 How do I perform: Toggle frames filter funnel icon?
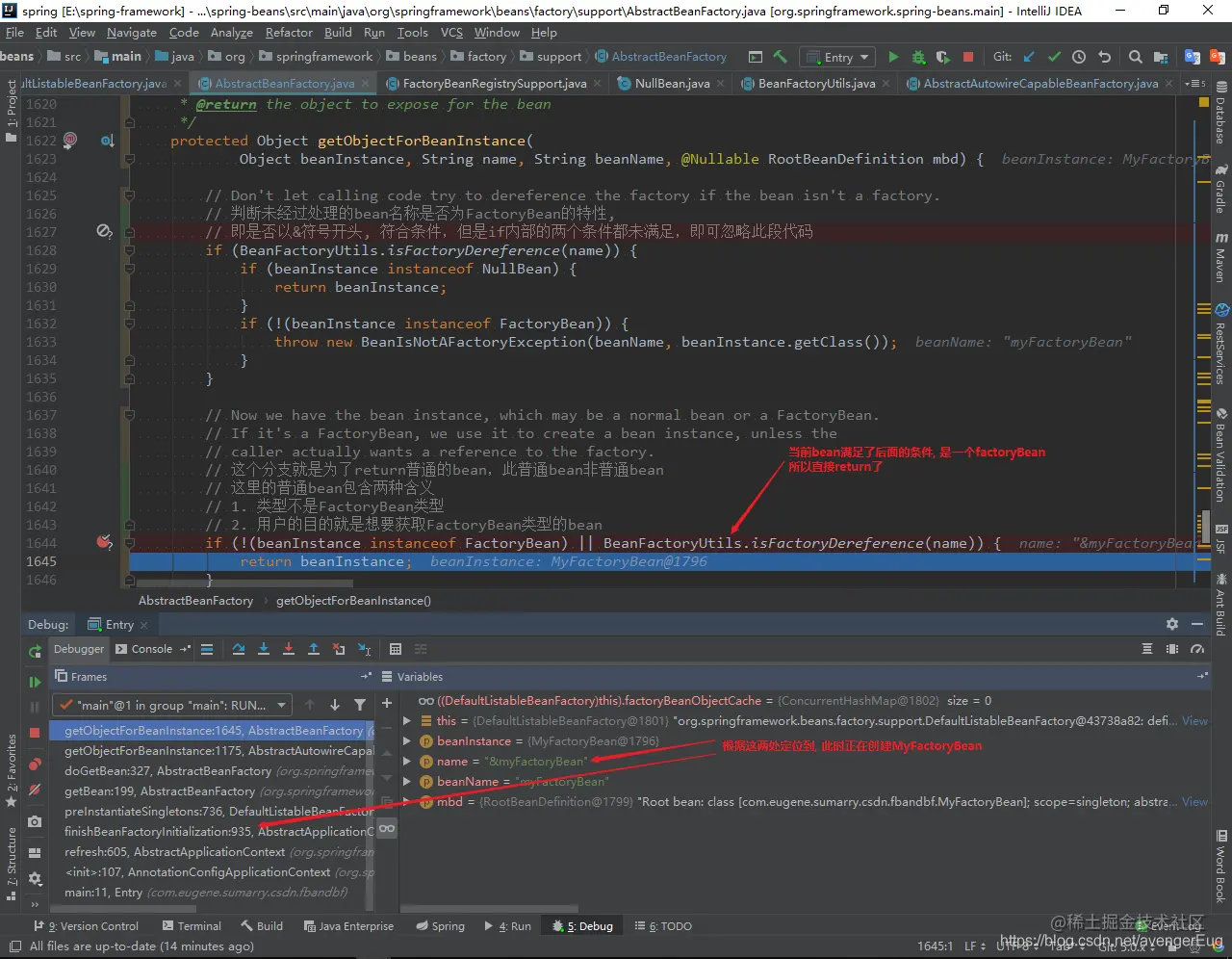[x=360, y=705]
